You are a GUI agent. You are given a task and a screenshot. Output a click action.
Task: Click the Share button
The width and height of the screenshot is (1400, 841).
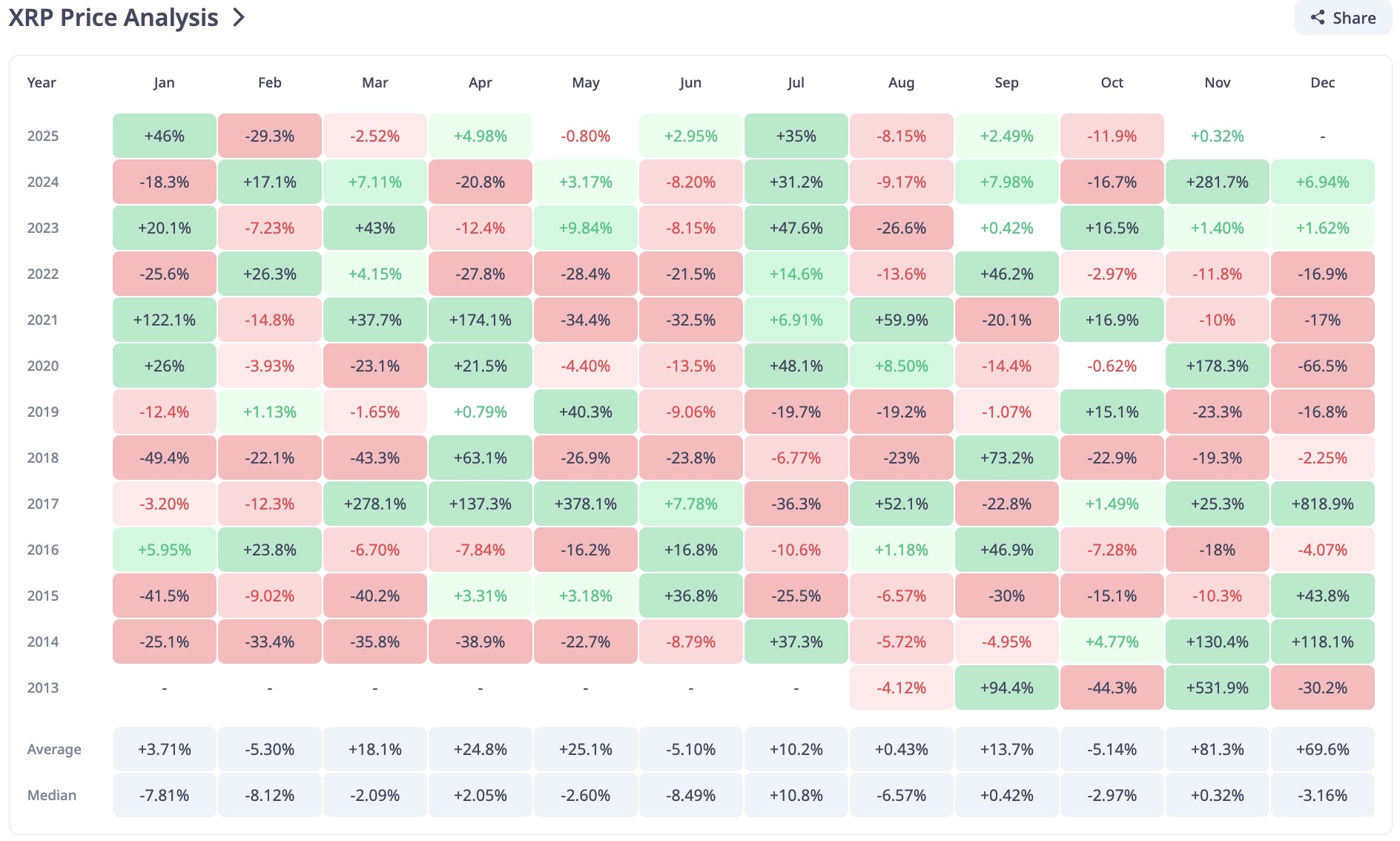[1342, 18]
